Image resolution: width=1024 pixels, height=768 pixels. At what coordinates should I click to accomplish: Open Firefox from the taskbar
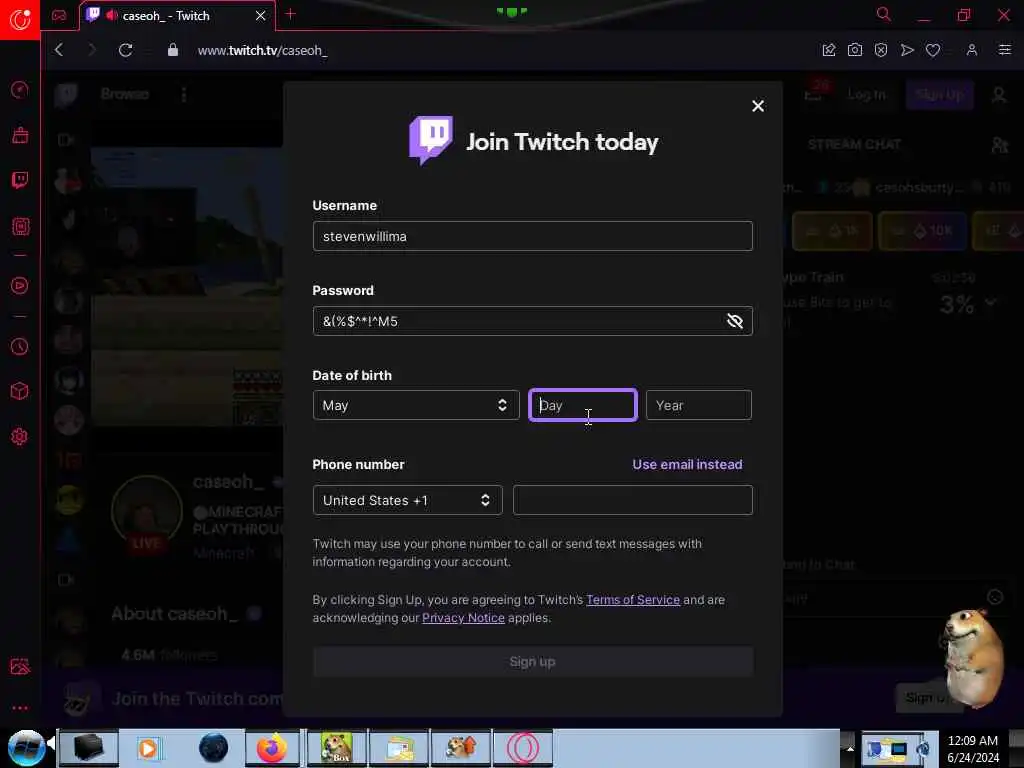click(x=272, y=748)
